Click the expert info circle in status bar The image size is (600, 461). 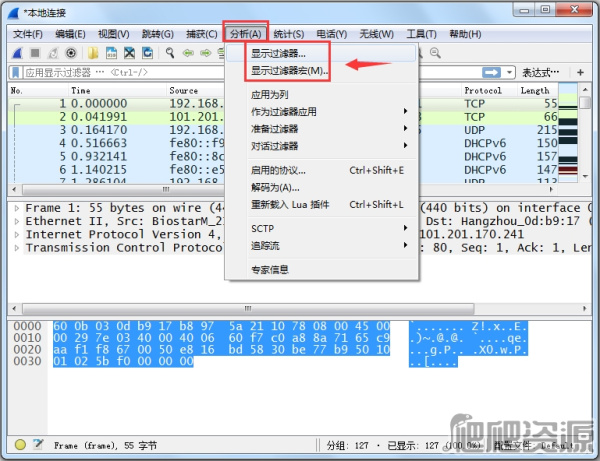20,445
